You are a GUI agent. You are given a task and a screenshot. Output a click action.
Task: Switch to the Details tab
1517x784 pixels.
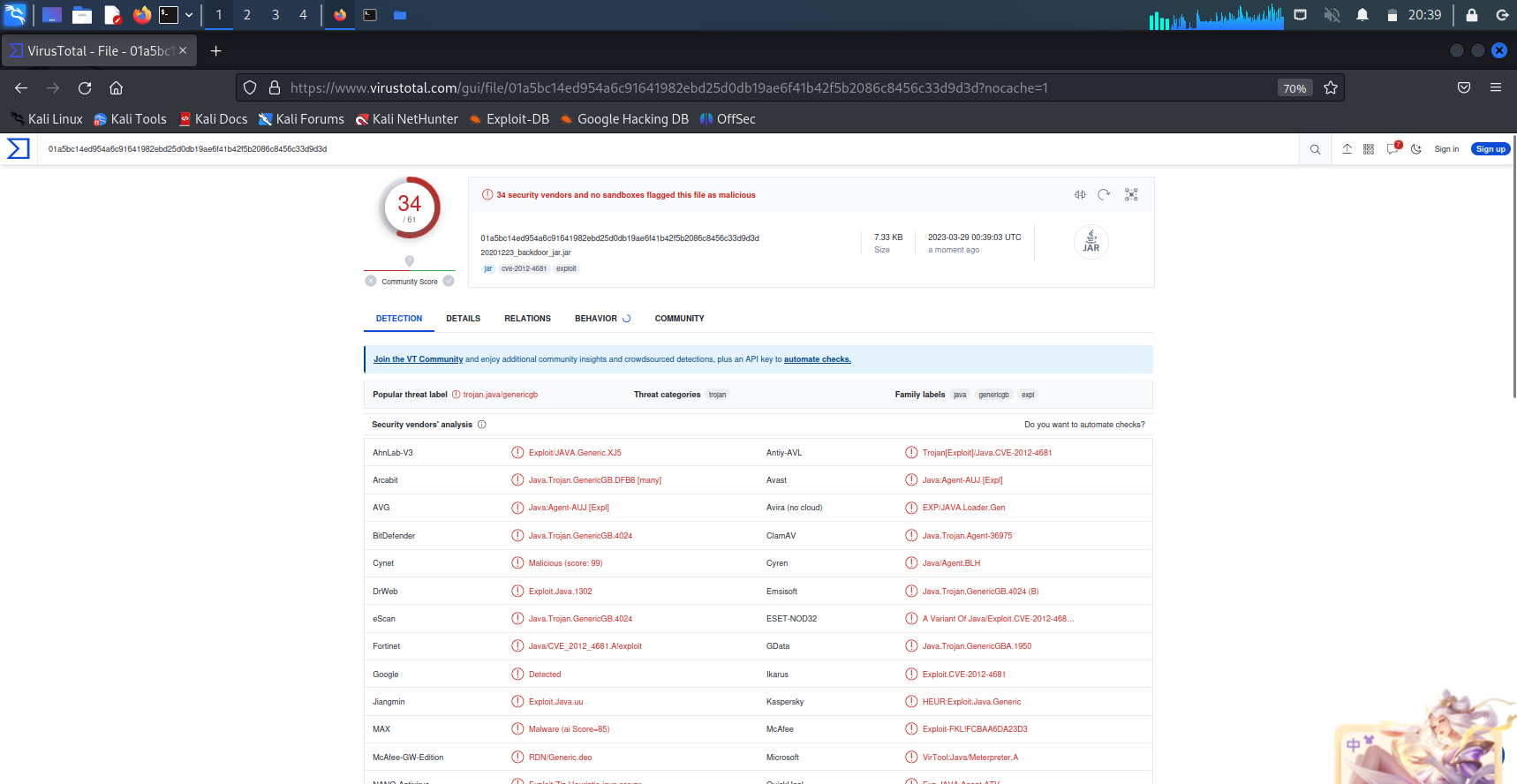pyautogui.click(x=464, y=319)
